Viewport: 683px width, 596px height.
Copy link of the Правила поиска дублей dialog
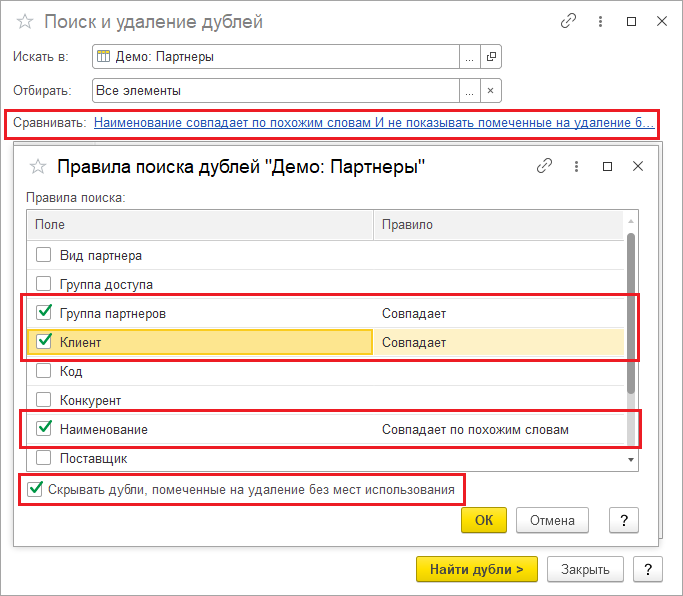tap(544, 166)
